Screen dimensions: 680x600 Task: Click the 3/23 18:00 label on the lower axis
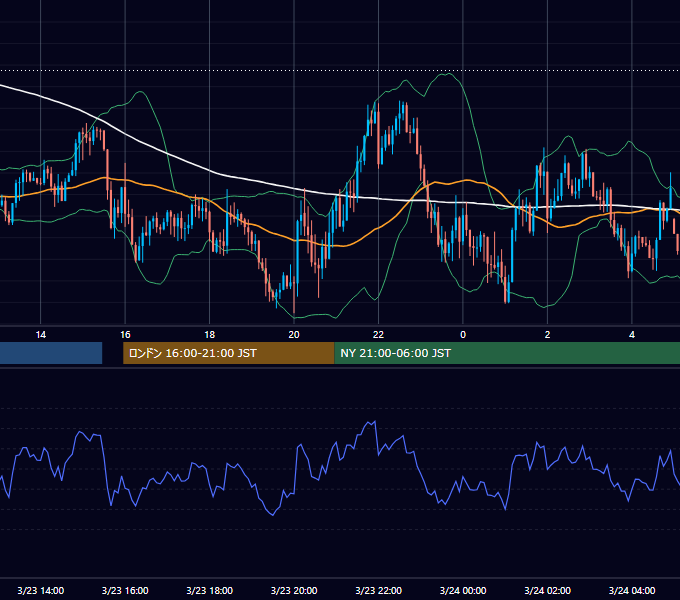tap(209, 590)
